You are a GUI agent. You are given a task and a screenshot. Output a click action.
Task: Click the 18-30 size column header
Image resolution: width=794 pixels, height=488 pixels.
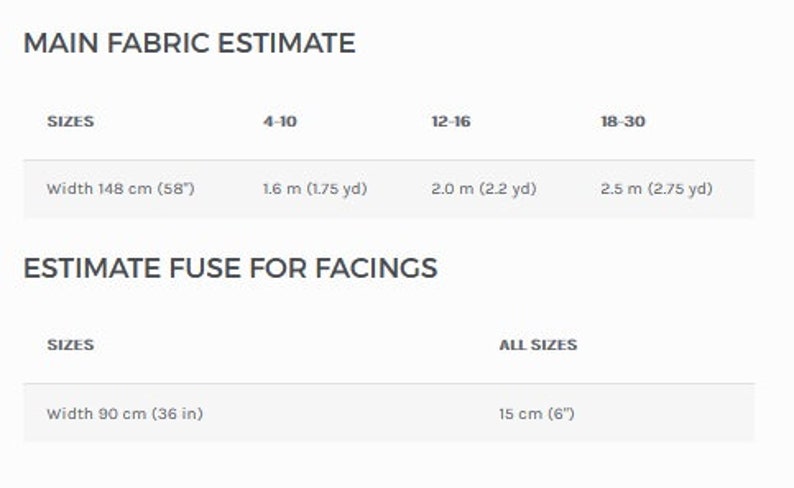pyautogui.click(x=623, y=121)
